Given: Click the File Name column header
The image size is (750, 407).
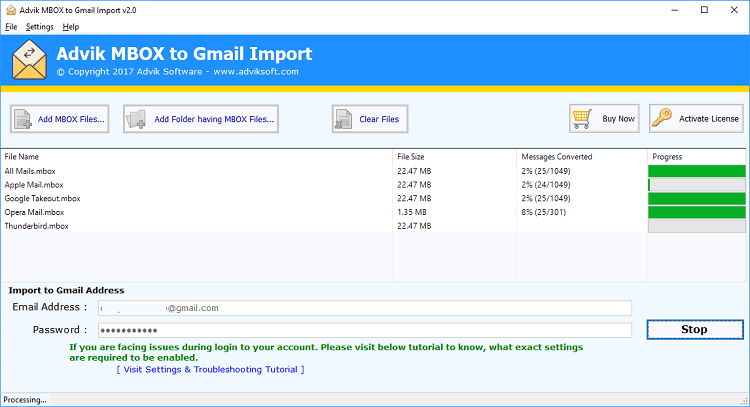Looking at the screenshot, I should click(197, 157).
